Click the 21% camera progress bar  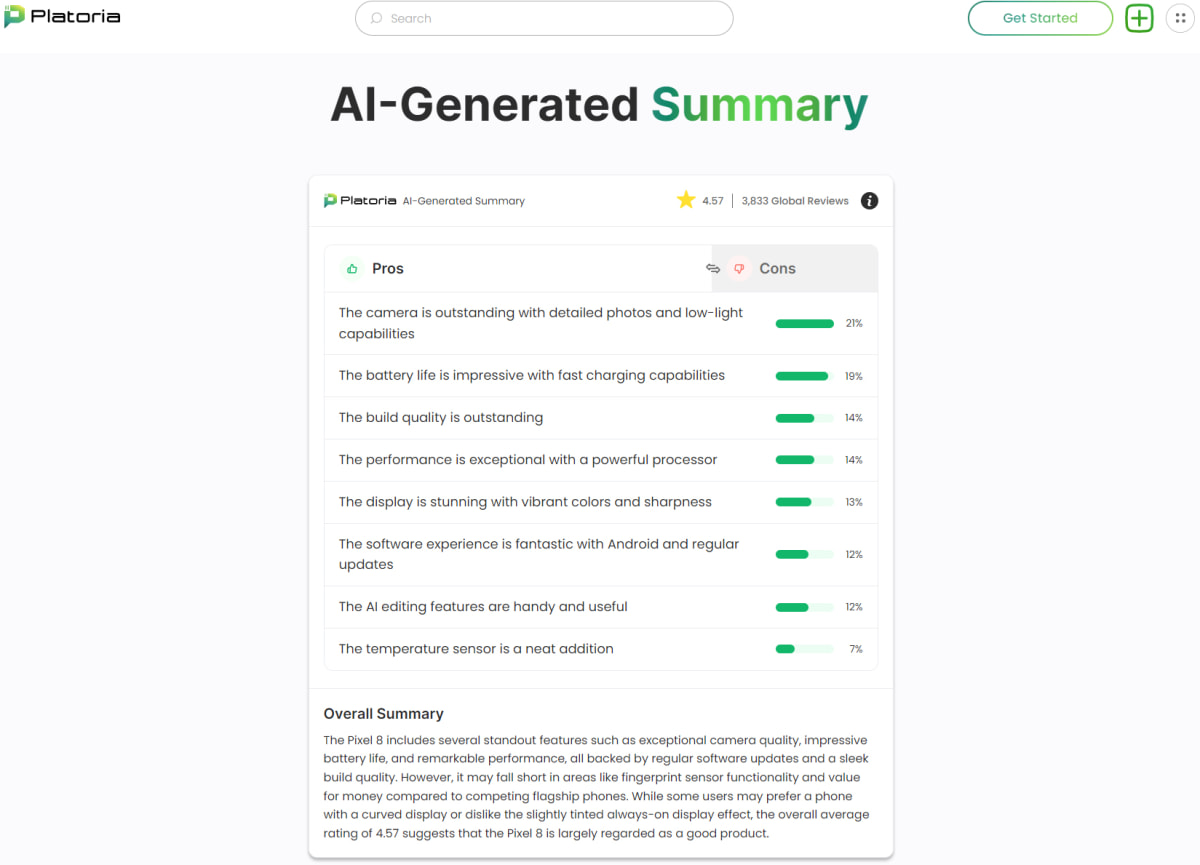(805, 324)
